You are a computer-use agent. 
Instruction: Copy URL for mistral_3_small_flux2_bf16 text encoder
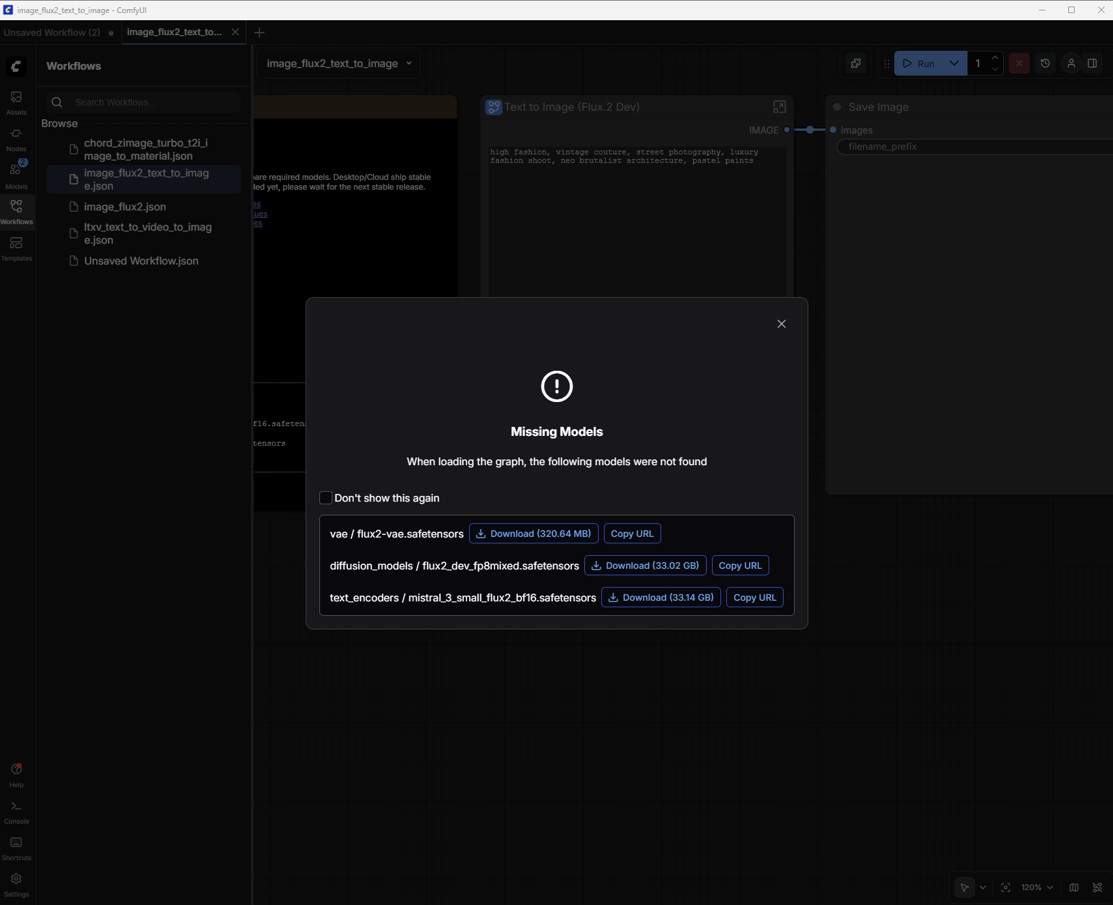coord(754,598)
